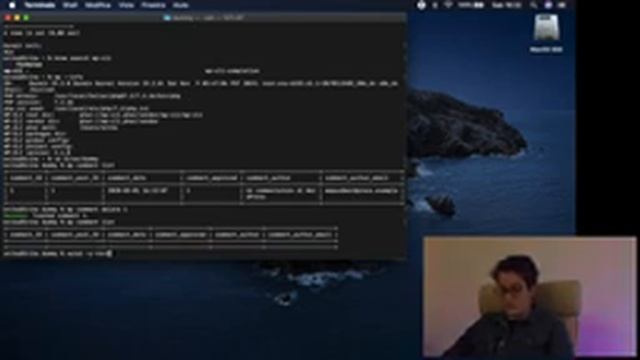Click the comment date value in table row

(x=138, y=191)
